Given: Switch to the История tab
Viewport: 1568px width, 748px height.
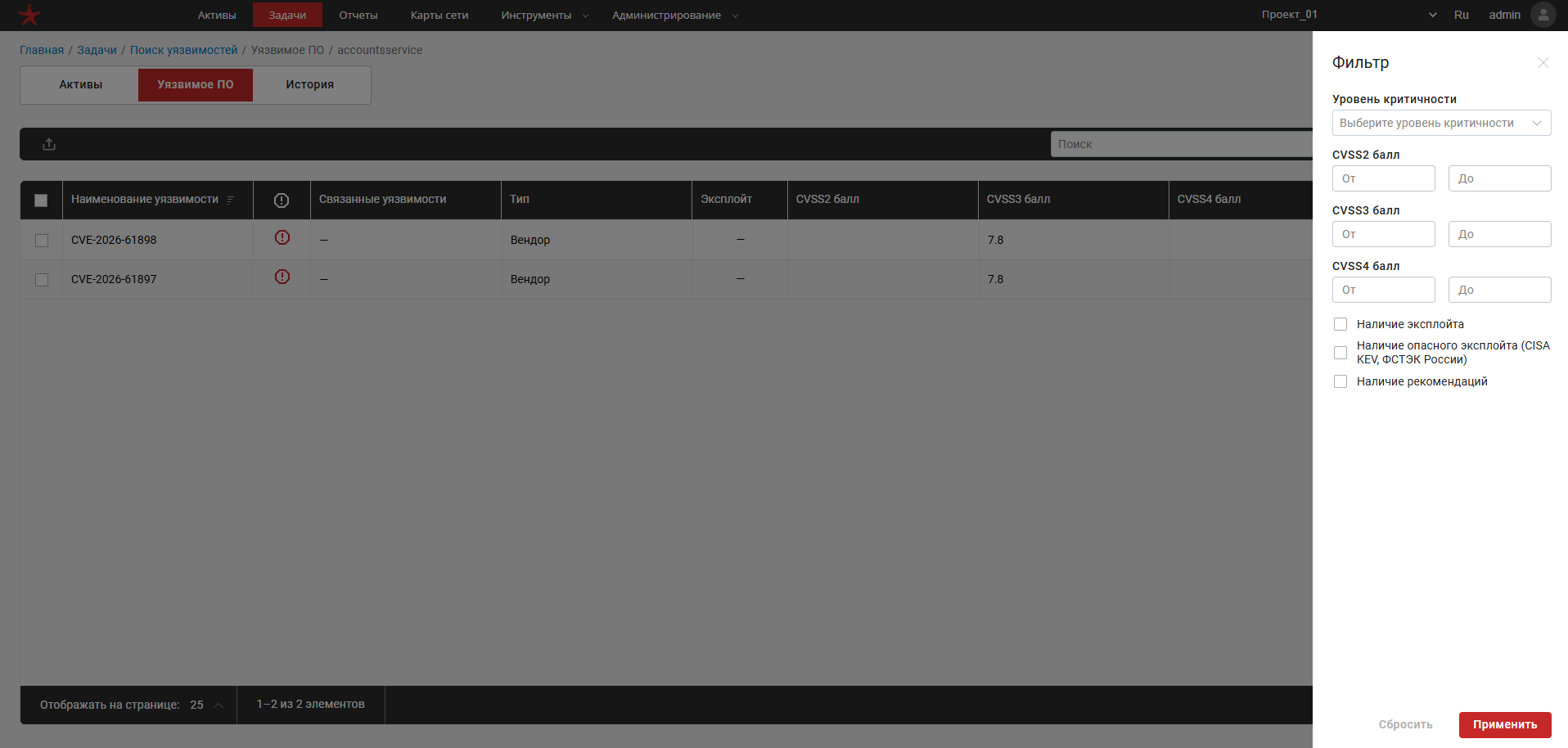Looking at the screenshot, I should (x=310, y=84).
